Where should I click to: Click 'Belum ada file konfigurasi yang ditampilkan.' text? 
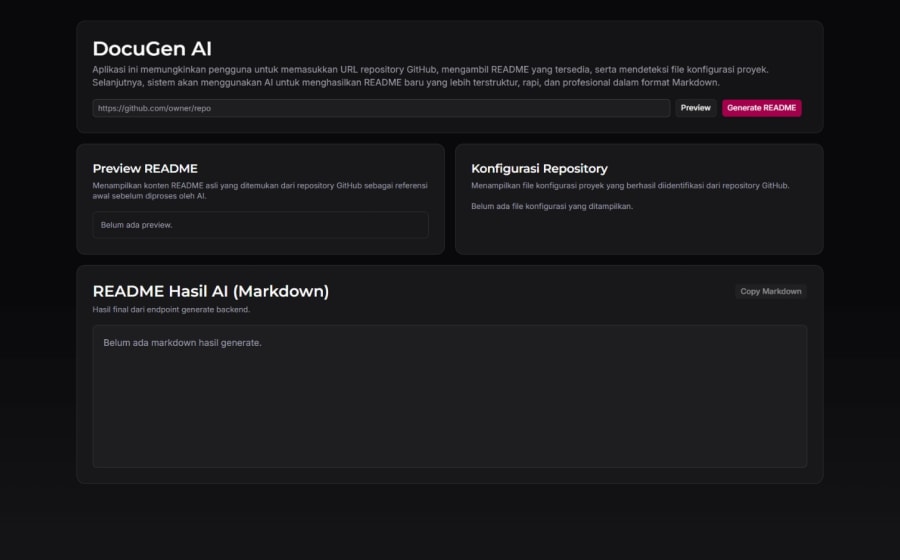[x=552, y=207]
